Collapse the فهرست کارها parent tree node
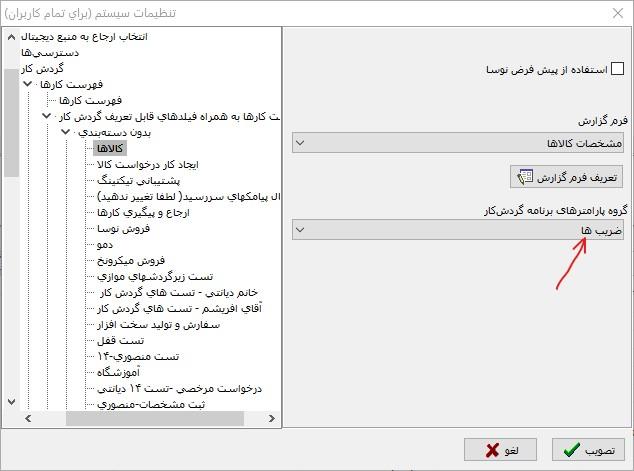 [28, 86]
